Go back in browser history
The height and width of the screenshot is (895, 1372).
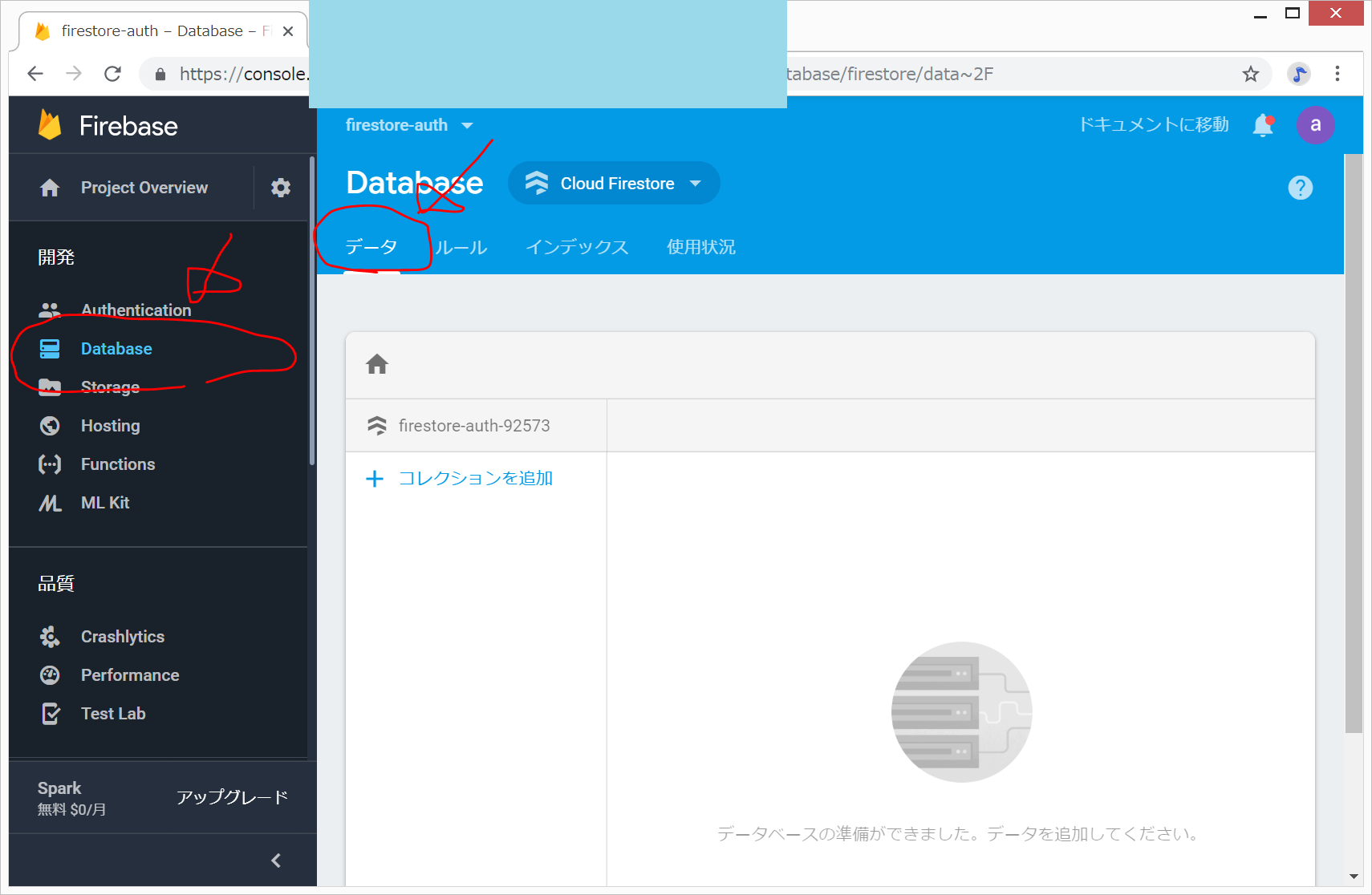coord(35,74)
